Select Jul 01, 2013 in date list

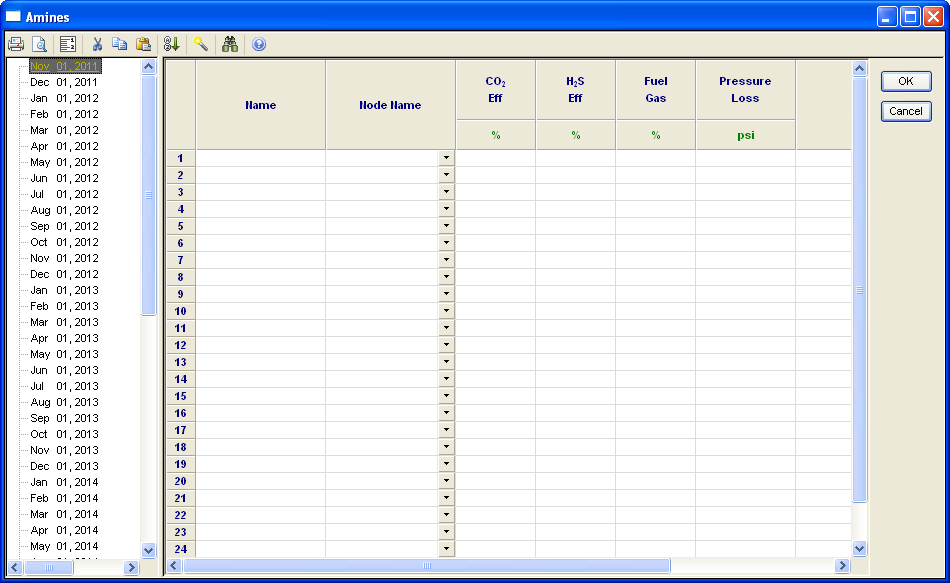pyautogui.click(x=64, y=386)
